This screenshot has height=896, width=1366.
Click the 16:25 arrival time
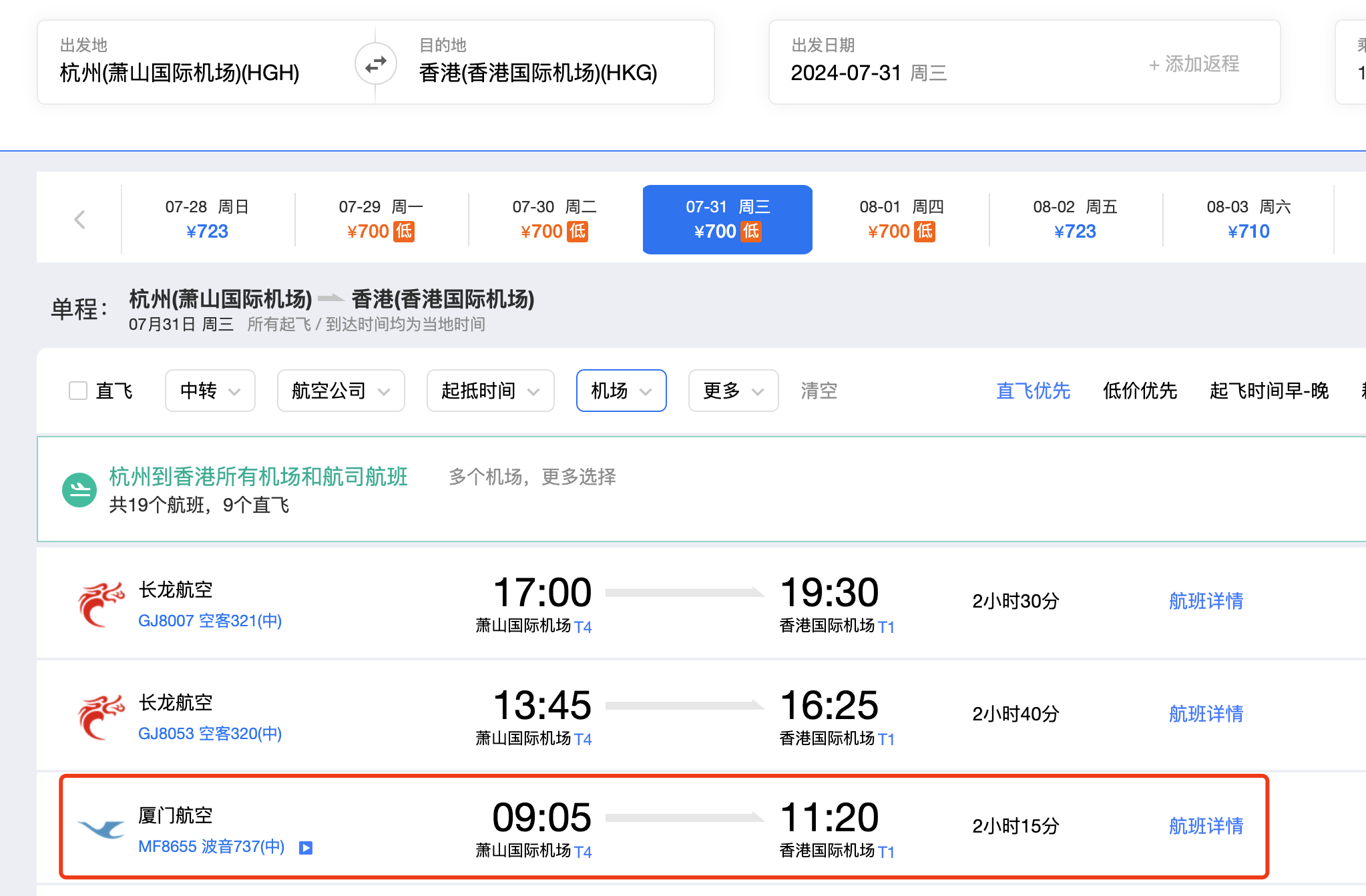829,705
